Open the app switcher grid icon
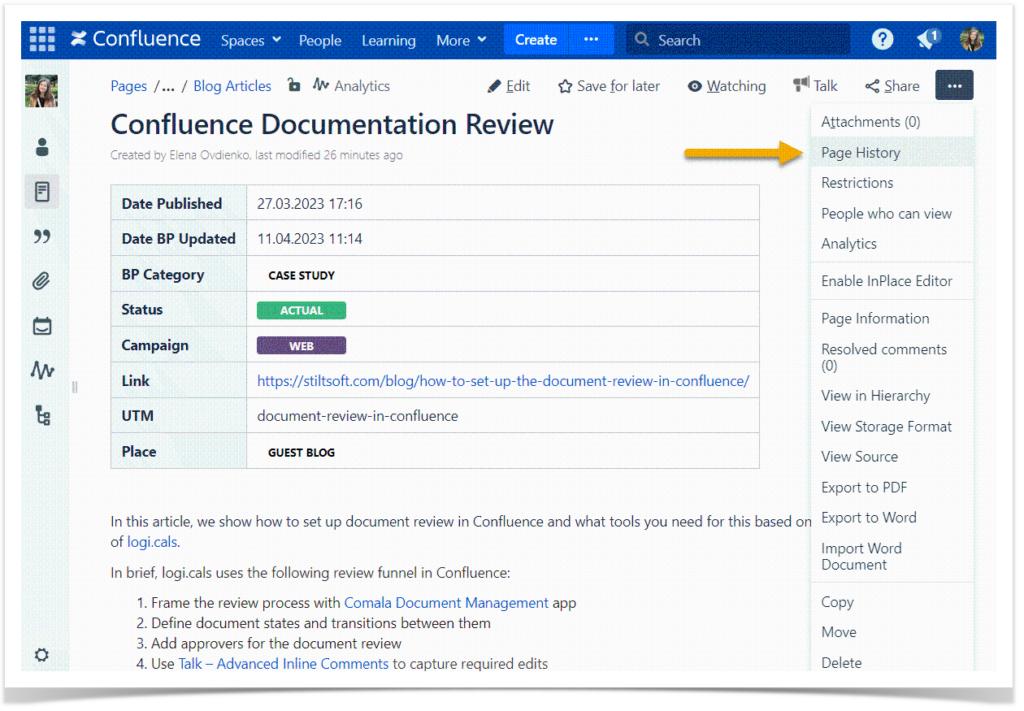 click(41, 39)
